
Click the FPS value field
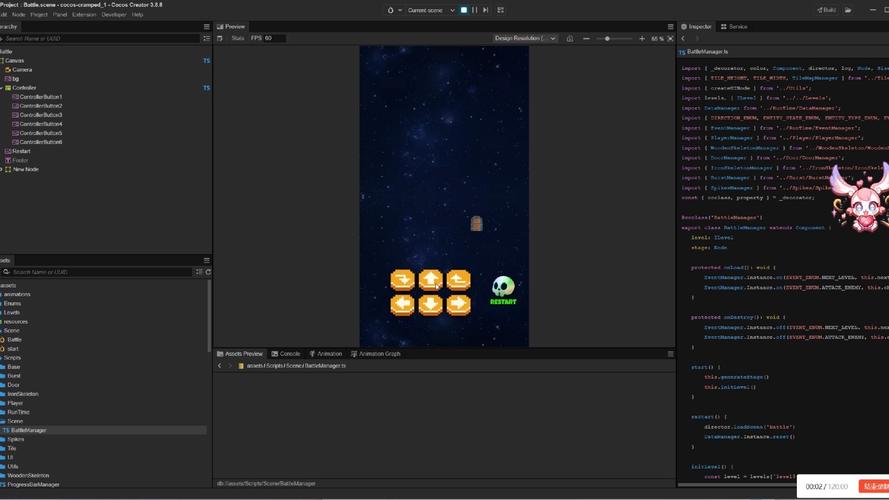(274, 39)
